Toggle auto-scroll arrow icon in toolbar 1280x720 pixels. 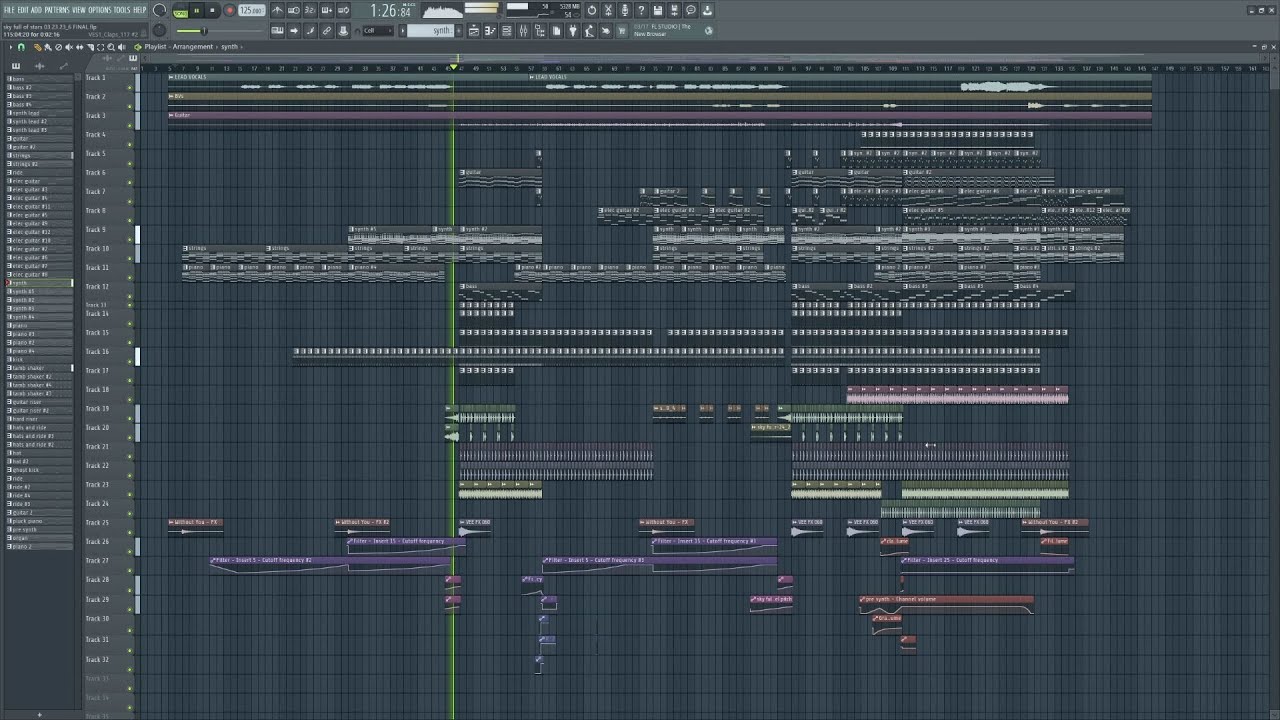pos(294,30)
